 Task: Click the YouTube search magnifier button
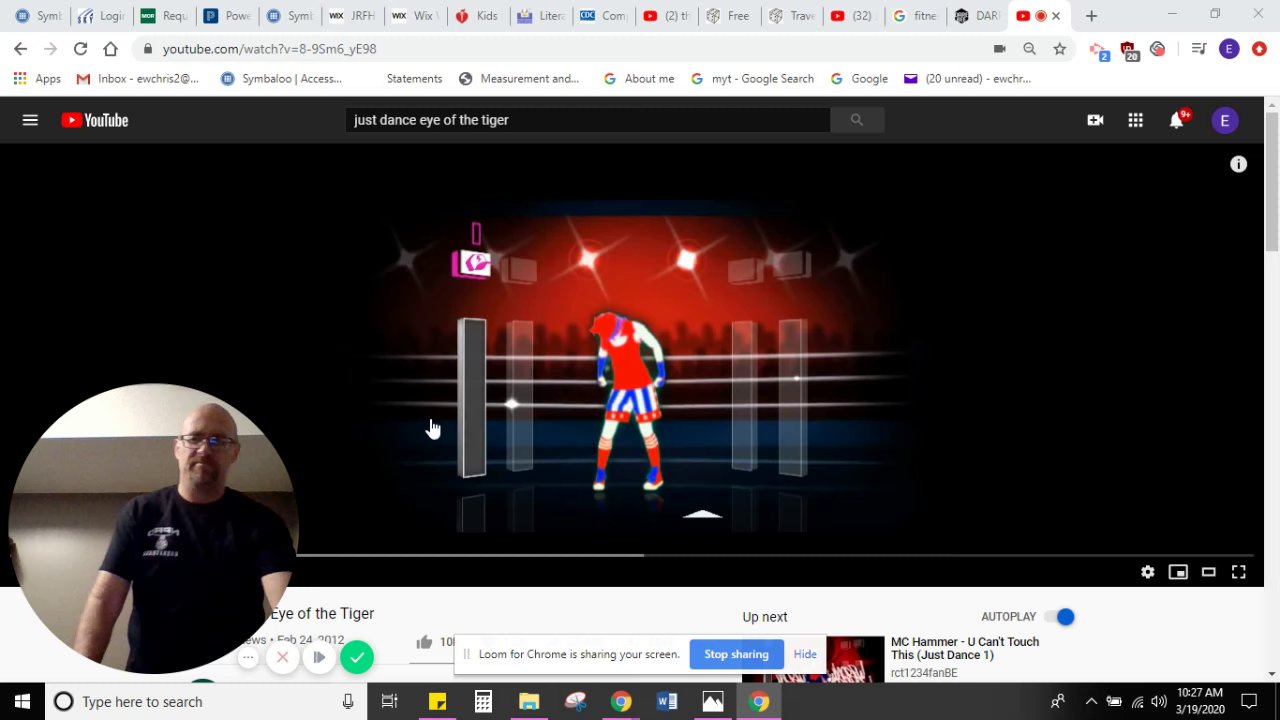click(856, 120)
